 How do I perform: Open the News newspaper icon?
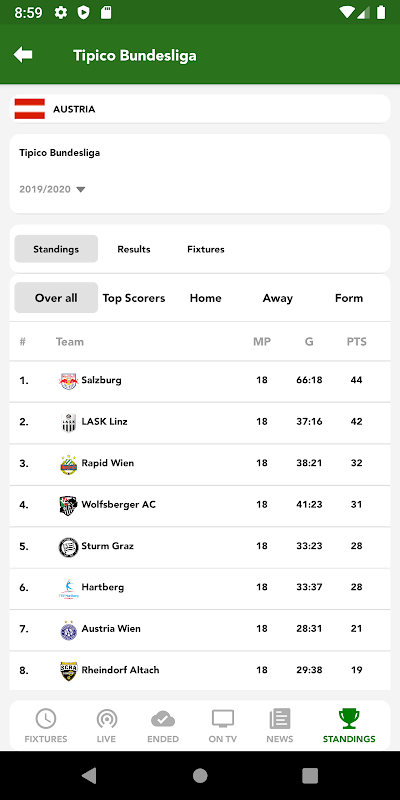(280, 719)
